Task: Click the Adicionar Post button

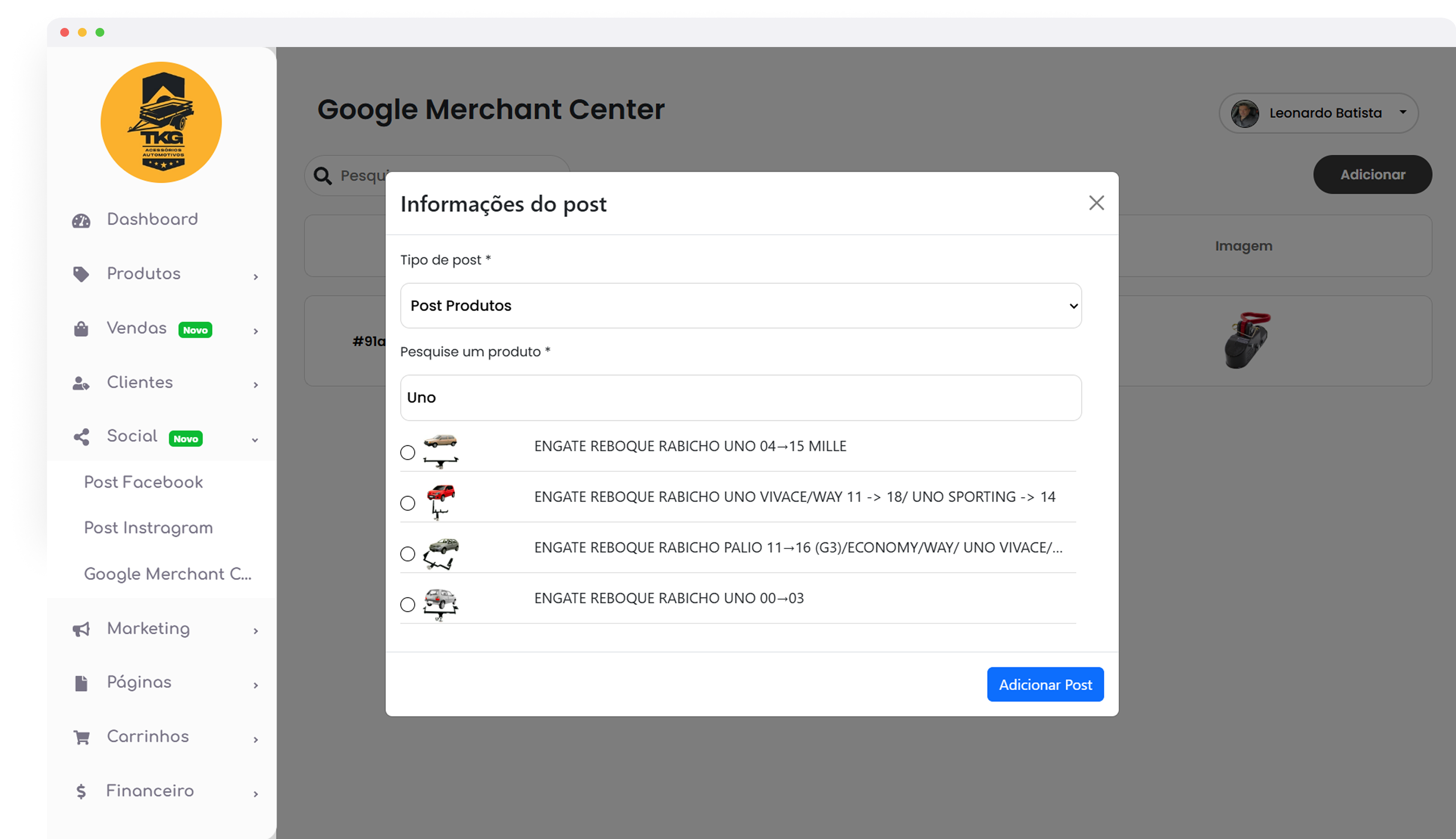Action: click(1045, 685)
